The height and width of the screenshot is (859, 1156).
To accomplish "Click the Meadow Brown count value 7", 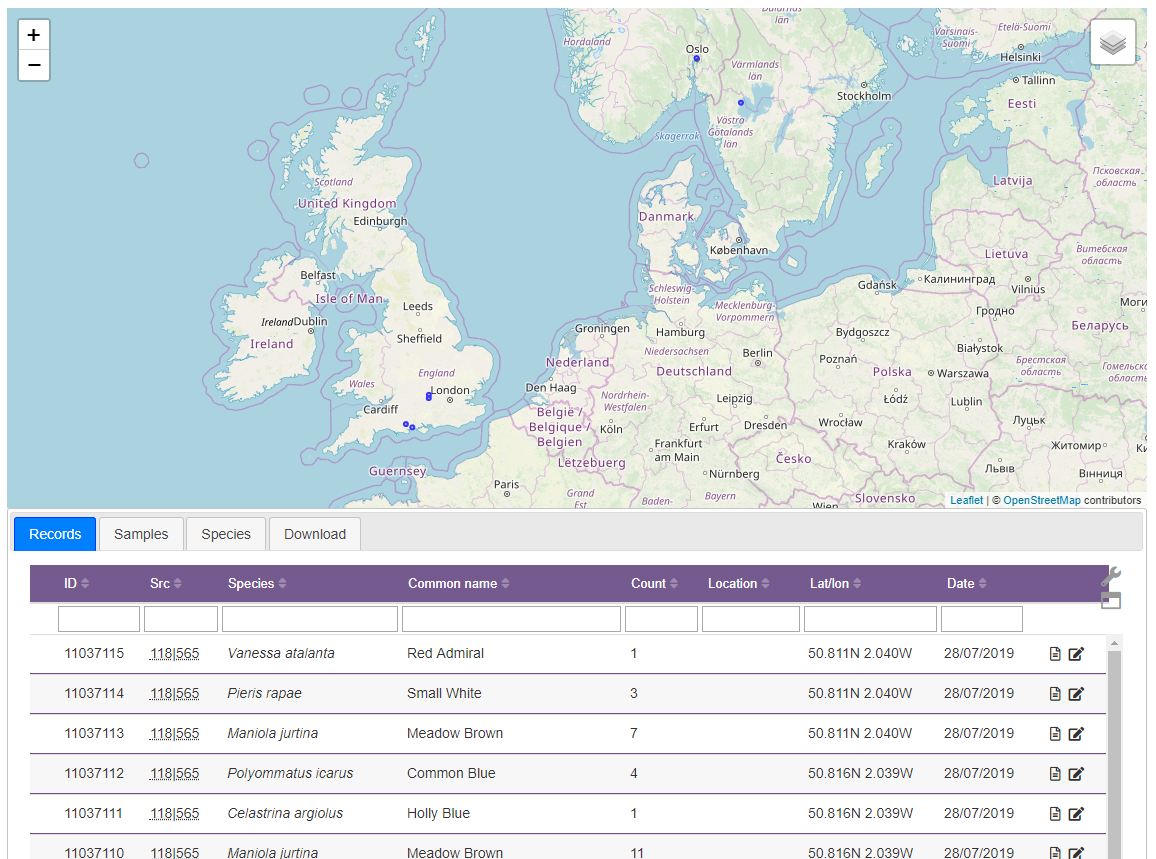I will pos(634,733).
